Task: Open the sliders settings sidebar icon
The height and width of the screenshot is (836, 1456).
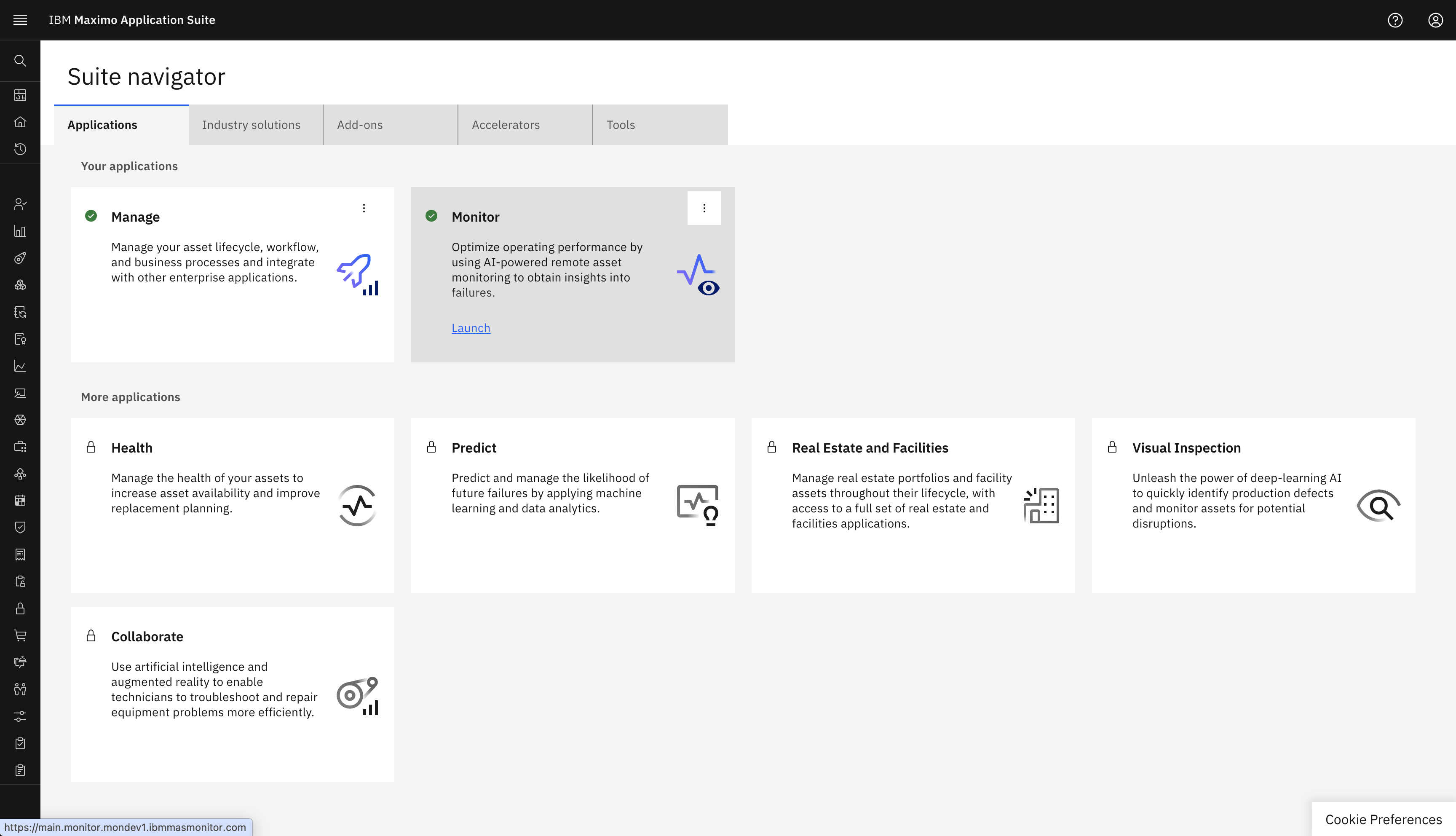Action: point(20,716)
